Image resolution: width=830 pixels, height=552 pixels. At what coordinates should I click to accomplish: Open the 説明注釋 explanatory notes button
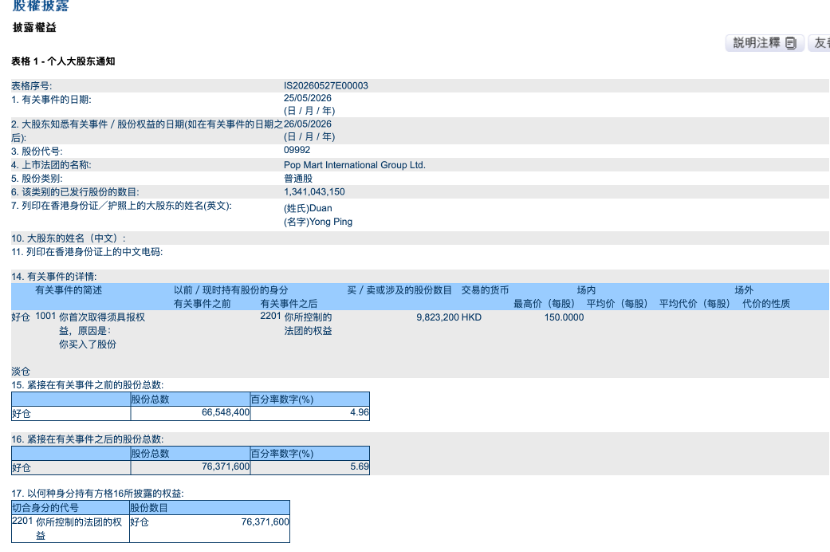click(x=764, y=43)
